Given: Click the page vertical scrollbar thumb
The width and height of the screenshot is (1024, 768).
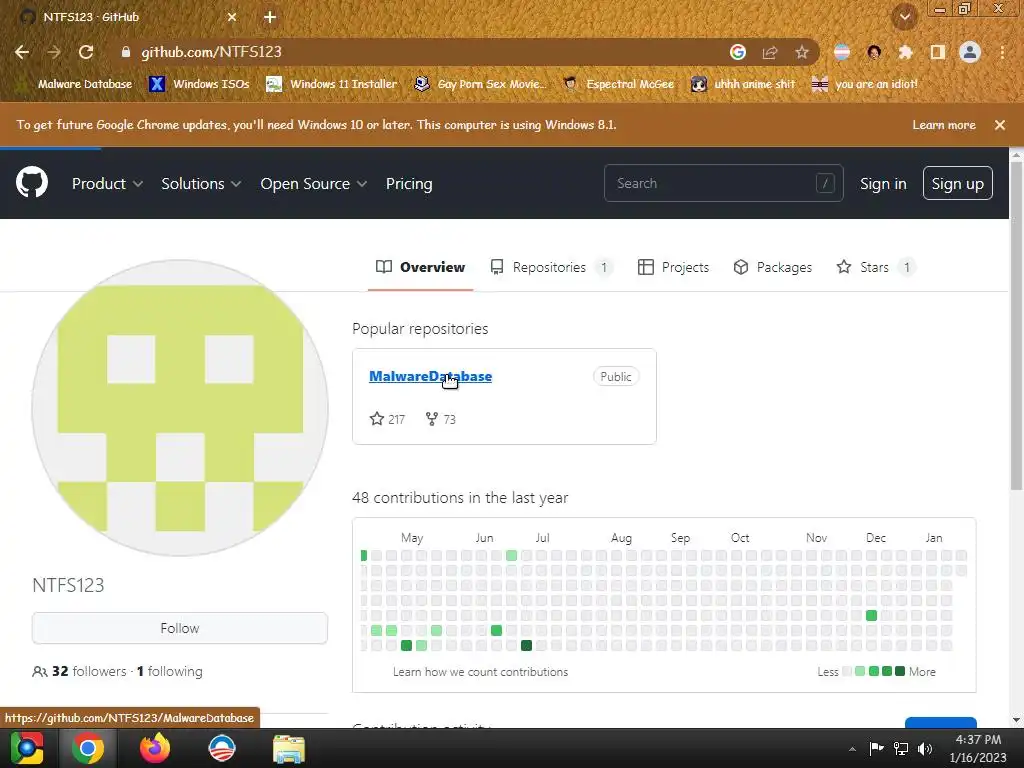Looking at the screenshot, I should [x=1016, y=327].
